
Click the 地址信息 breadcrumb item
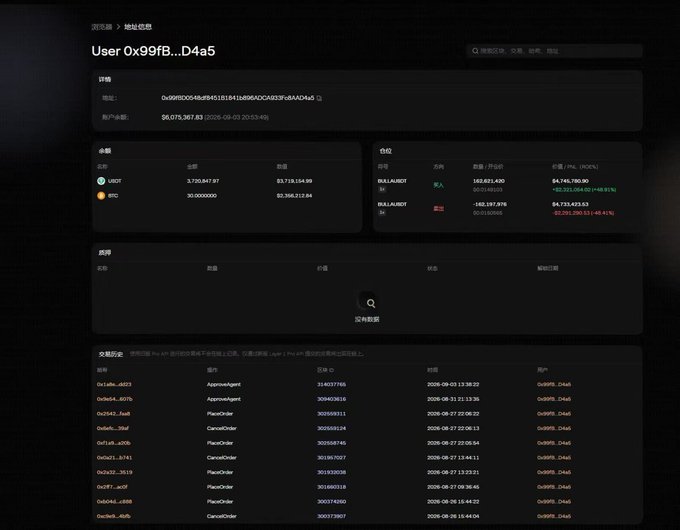pos(138,27)
